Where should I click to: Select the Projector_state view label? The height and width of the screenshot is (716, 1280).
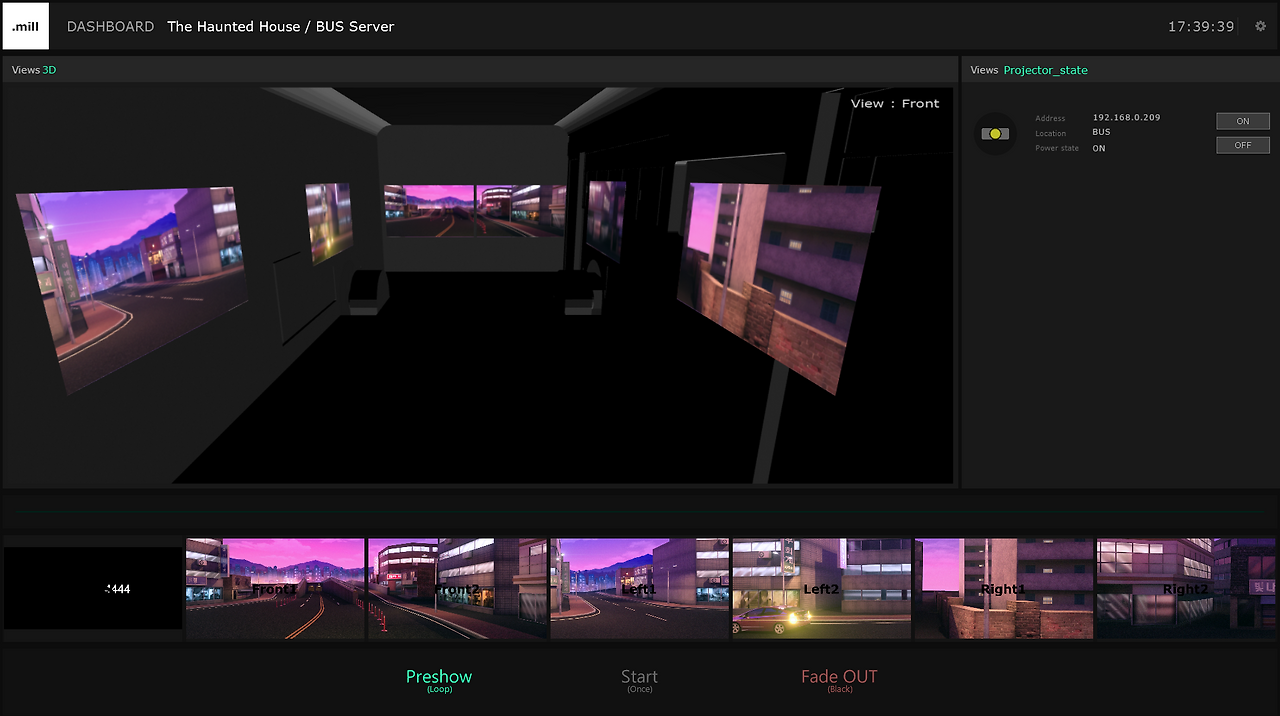tap(1045, 70)
